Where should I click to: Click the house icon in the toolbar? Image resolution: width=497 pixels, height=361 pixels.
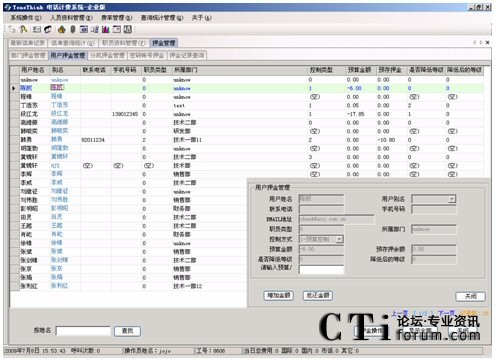[61, 29]
